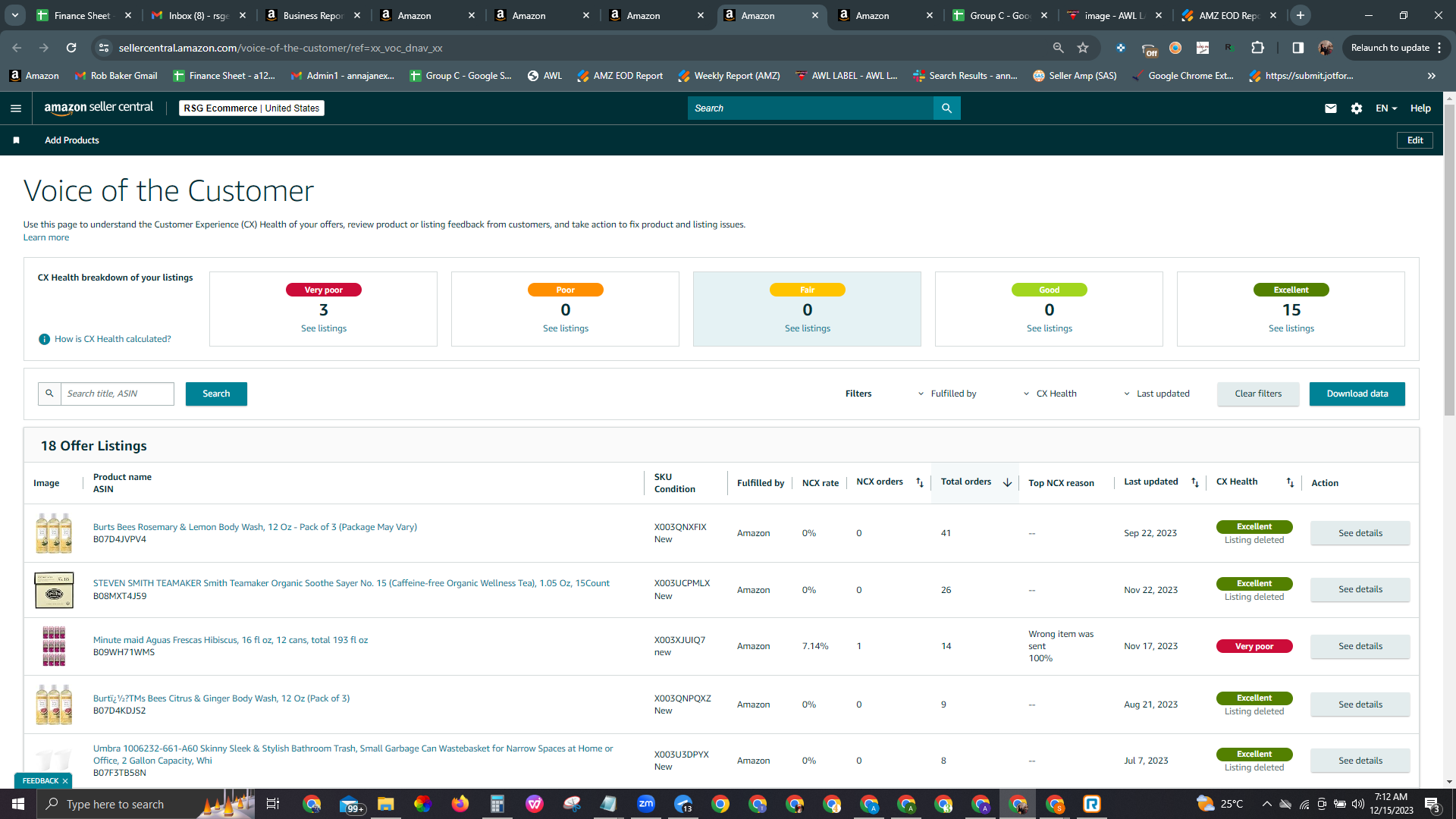Open the AWL LABEL bookmark

846,76
